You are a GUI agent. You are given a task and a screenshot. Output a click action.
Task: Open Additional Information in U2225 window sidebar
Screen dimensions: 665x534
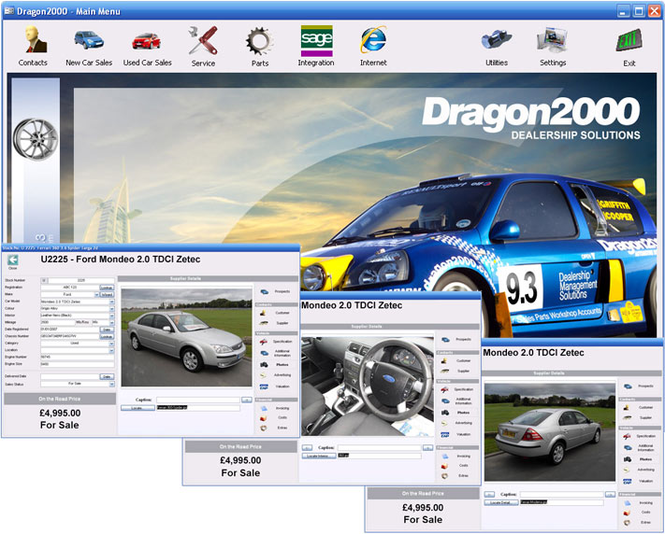(276, 353)
